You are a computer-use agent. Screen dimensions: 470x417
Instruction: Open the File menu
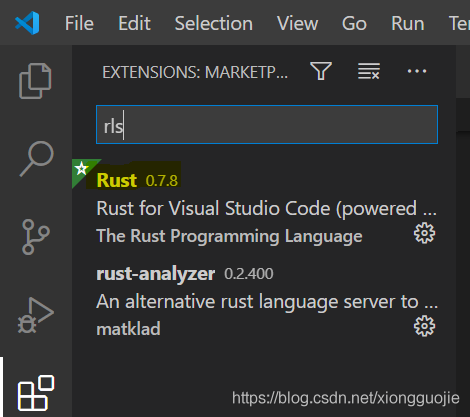click(79, 23)
